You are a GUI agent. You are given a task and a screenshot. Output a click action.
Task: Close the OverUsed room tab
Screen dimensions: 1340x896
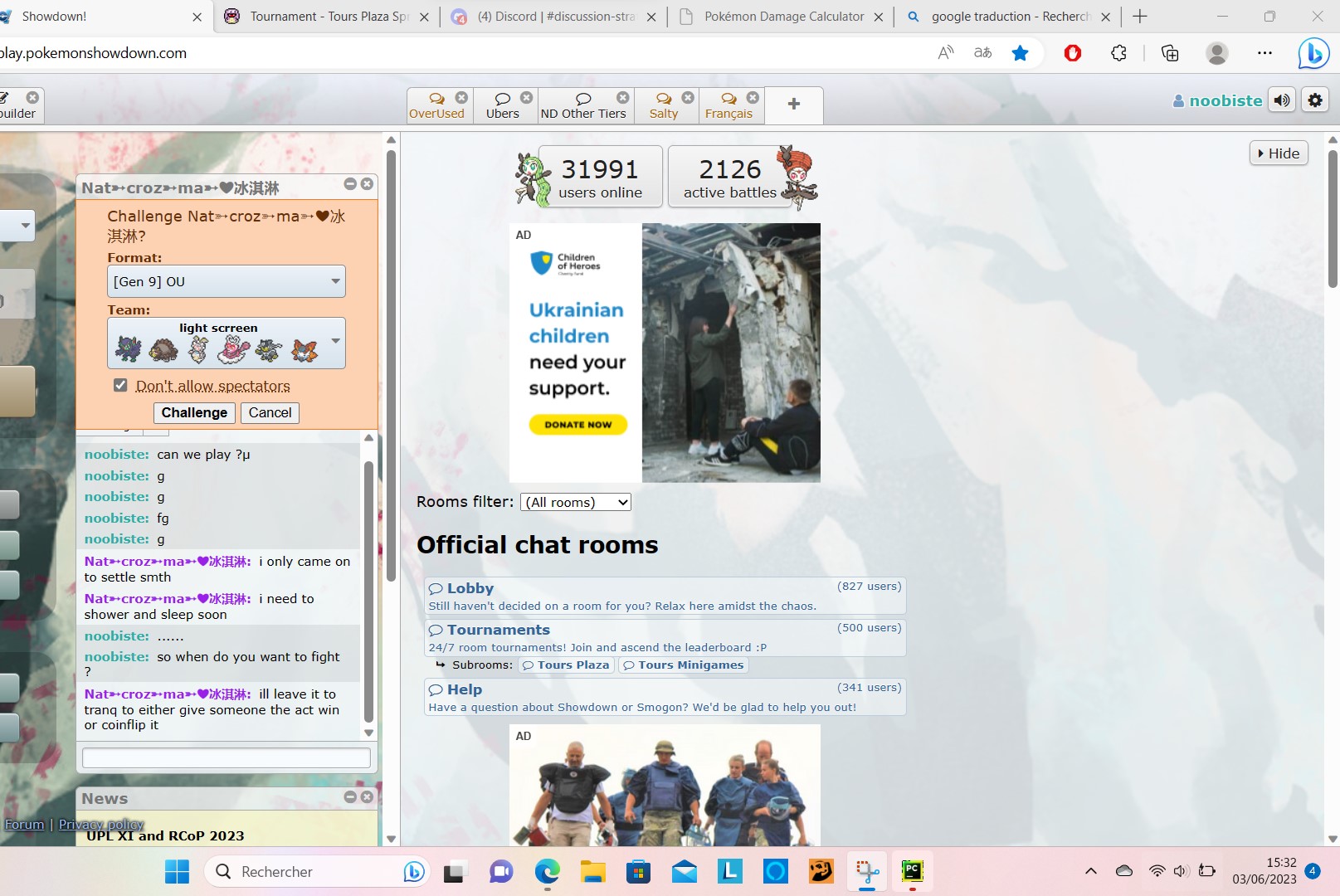tap(462, 97)
